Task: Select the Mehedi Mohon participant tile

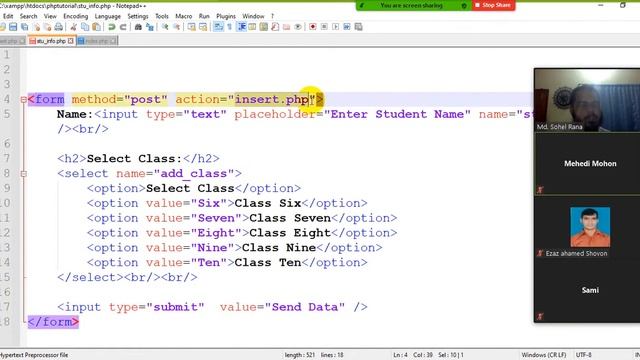Action: (587, 164)
